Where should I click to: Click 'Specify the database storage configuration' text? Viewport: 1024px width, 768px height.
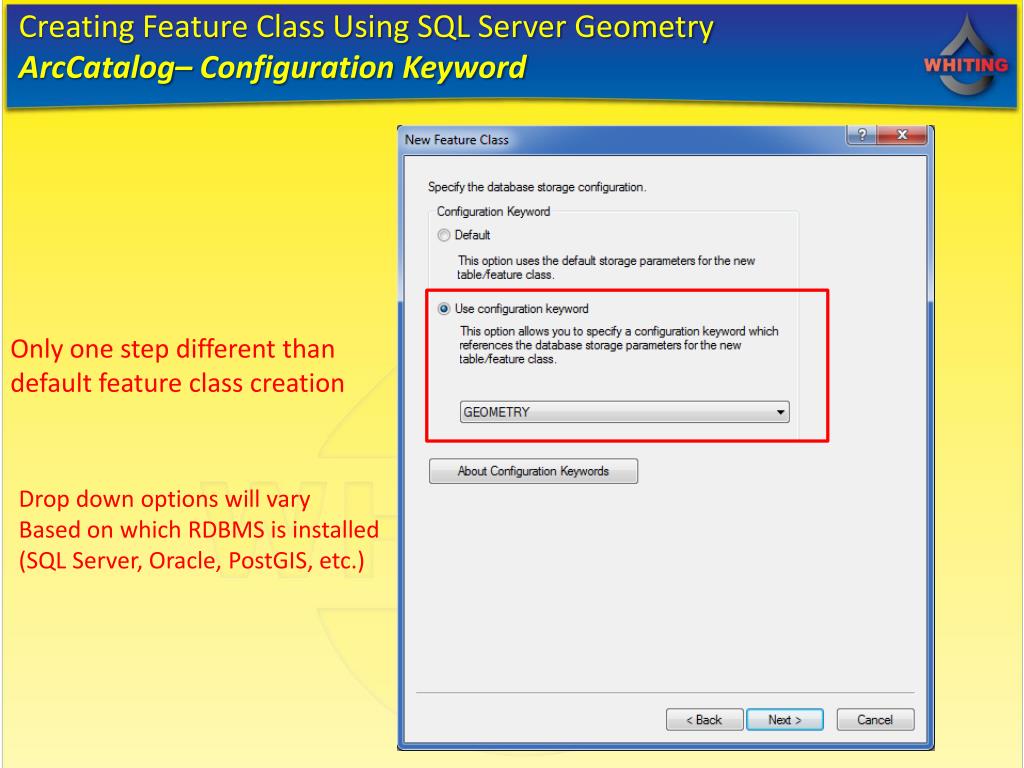537,187
